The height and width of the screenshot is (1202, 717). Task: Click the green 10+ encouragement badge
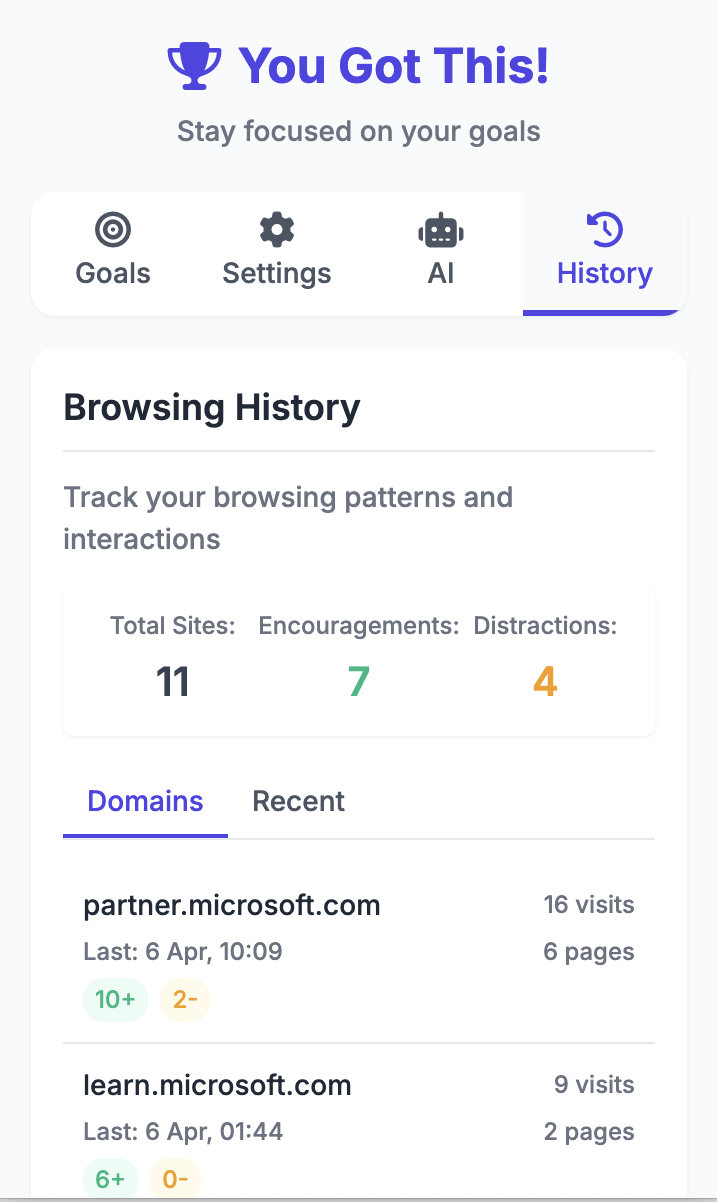tap(115, 1000)
